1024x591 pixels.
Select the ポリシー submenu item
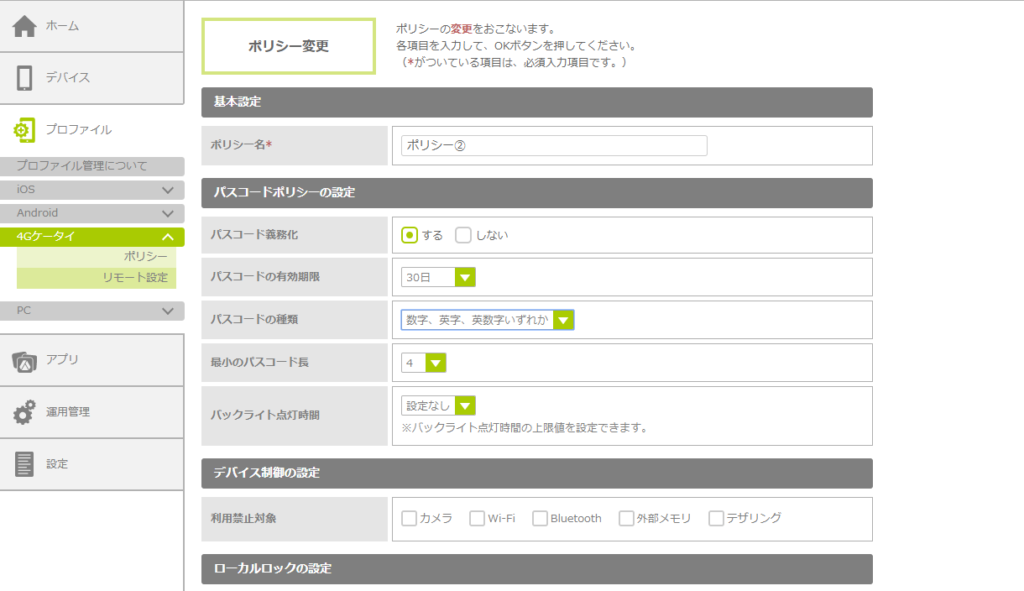click(145, 257)
